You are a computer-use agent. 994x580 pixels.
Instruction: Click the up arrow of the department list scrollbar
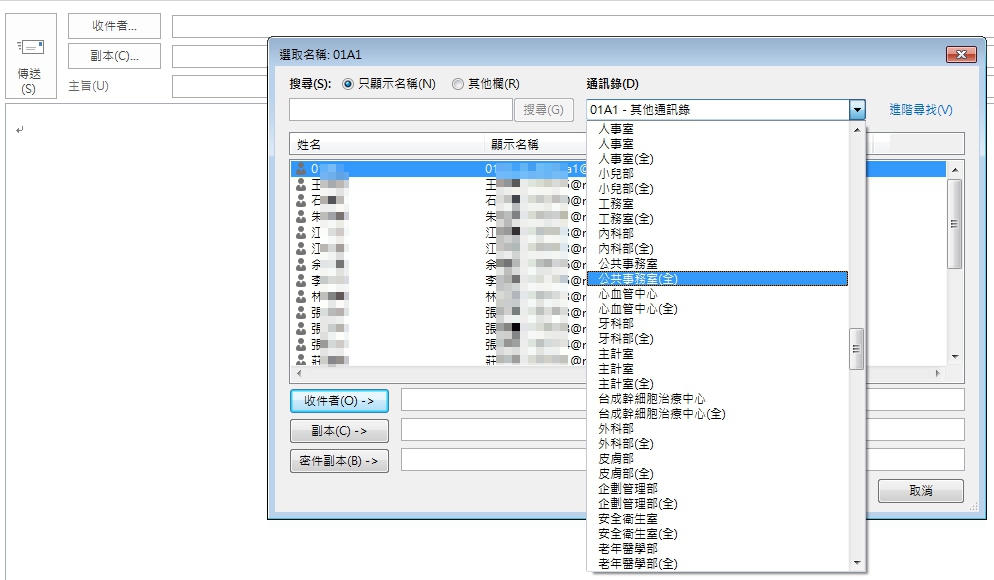point(857,129)
